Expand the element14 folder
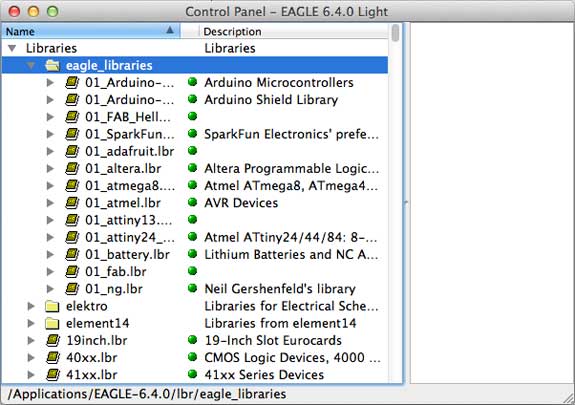Image resolution: width=575 pixels, height=405 pixels. click(31, 323)
